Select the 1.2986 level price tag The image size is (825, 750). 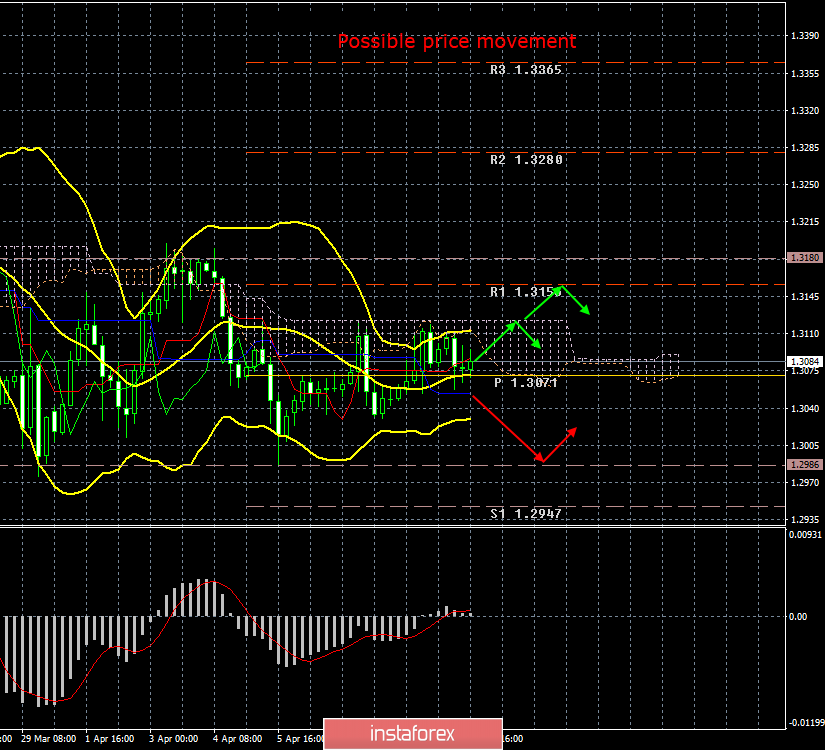[x=804, y=465]
